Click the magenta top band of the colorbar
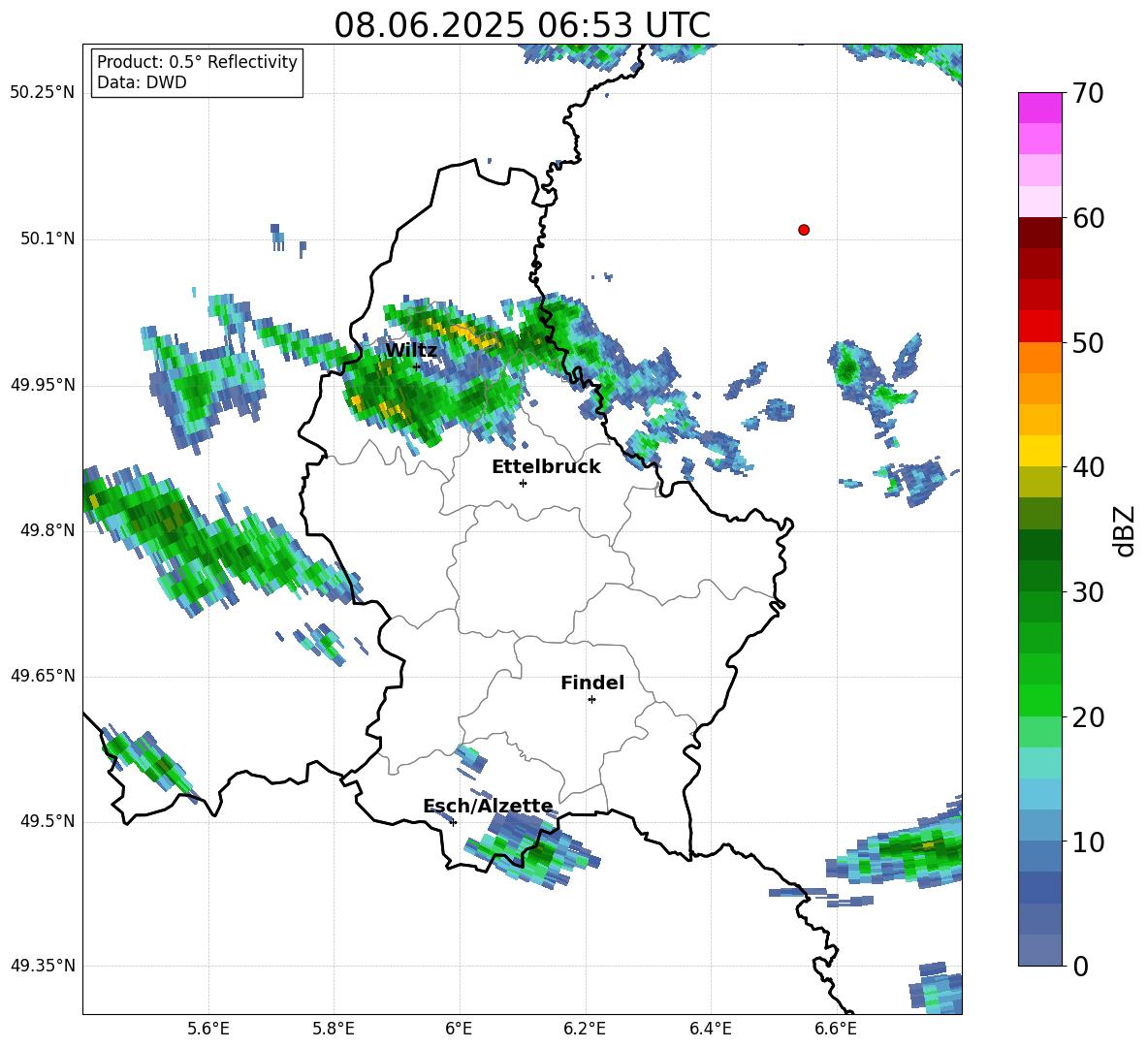1148x1048 pixels. click(1039, 108)
